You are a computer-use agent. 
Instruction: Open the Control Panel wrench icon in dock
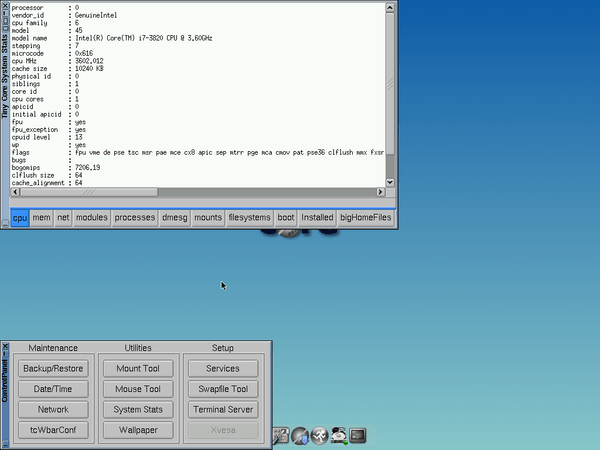(281, 435)
